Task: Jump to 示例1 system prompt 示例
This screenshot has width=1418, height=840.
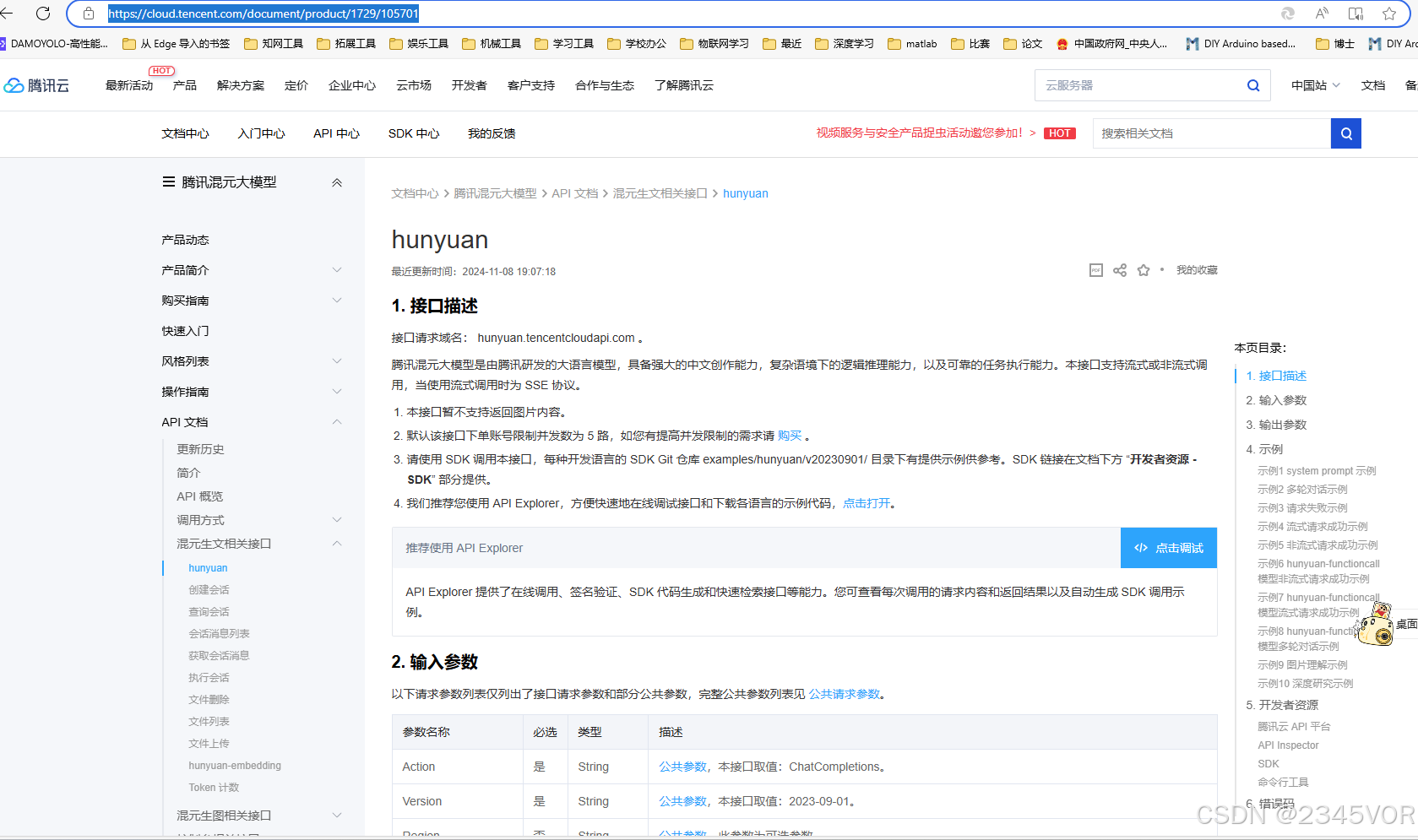Action: (1317, 471)
